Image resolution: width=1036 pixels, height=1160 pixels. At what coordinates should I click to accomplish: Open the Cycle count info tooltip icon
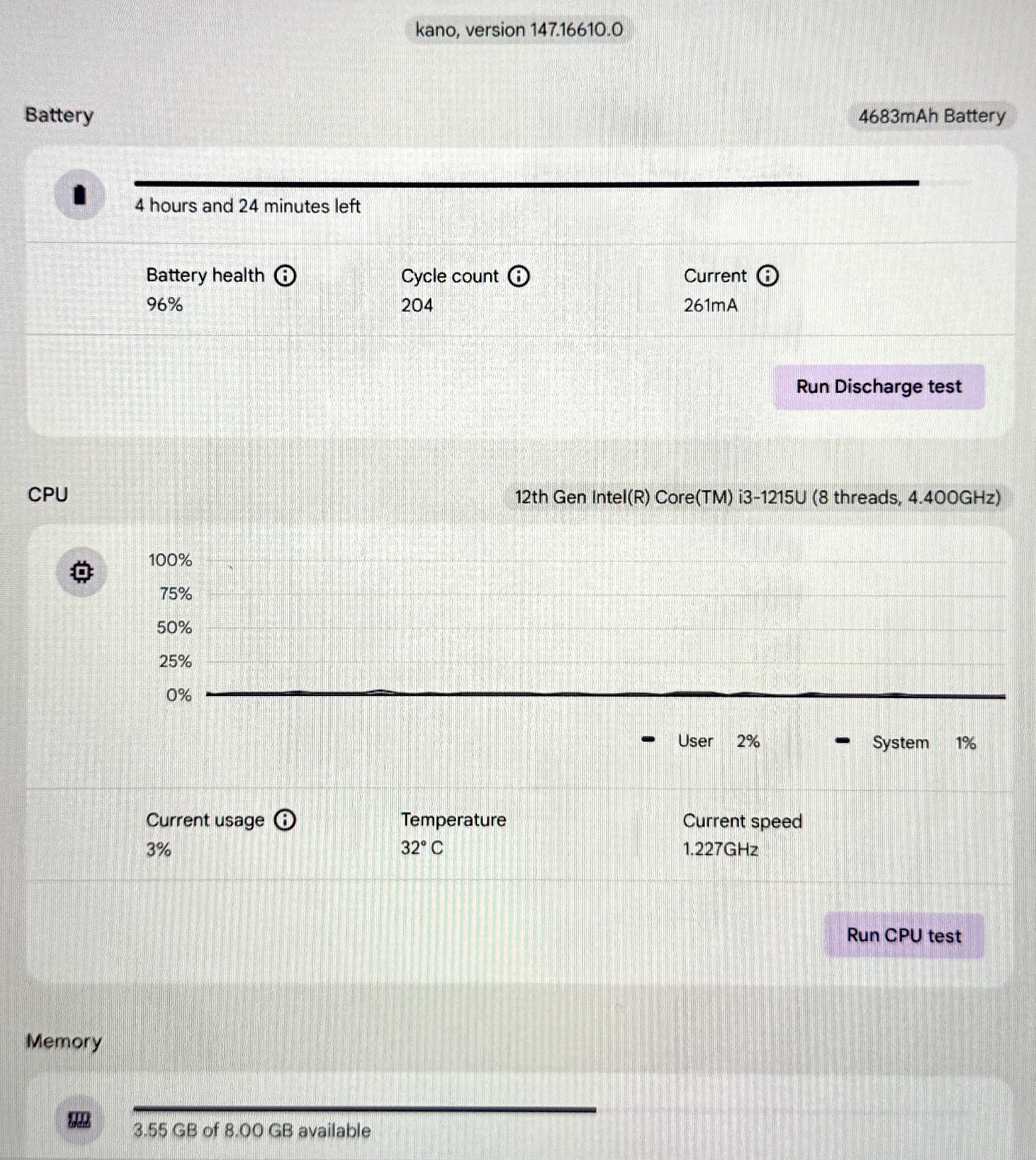pyautogui.click(x=518, y=276)
